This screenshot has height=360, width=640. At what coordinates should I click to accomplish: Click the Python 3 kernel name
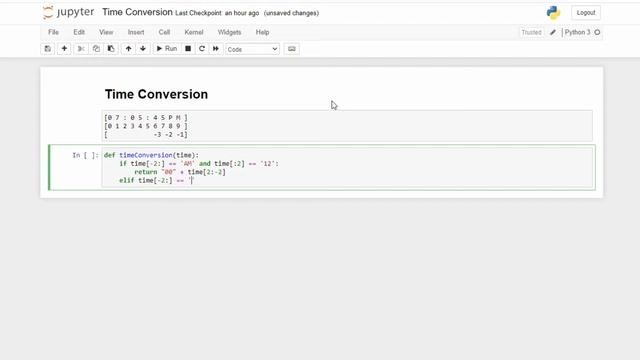coord(577,32)
